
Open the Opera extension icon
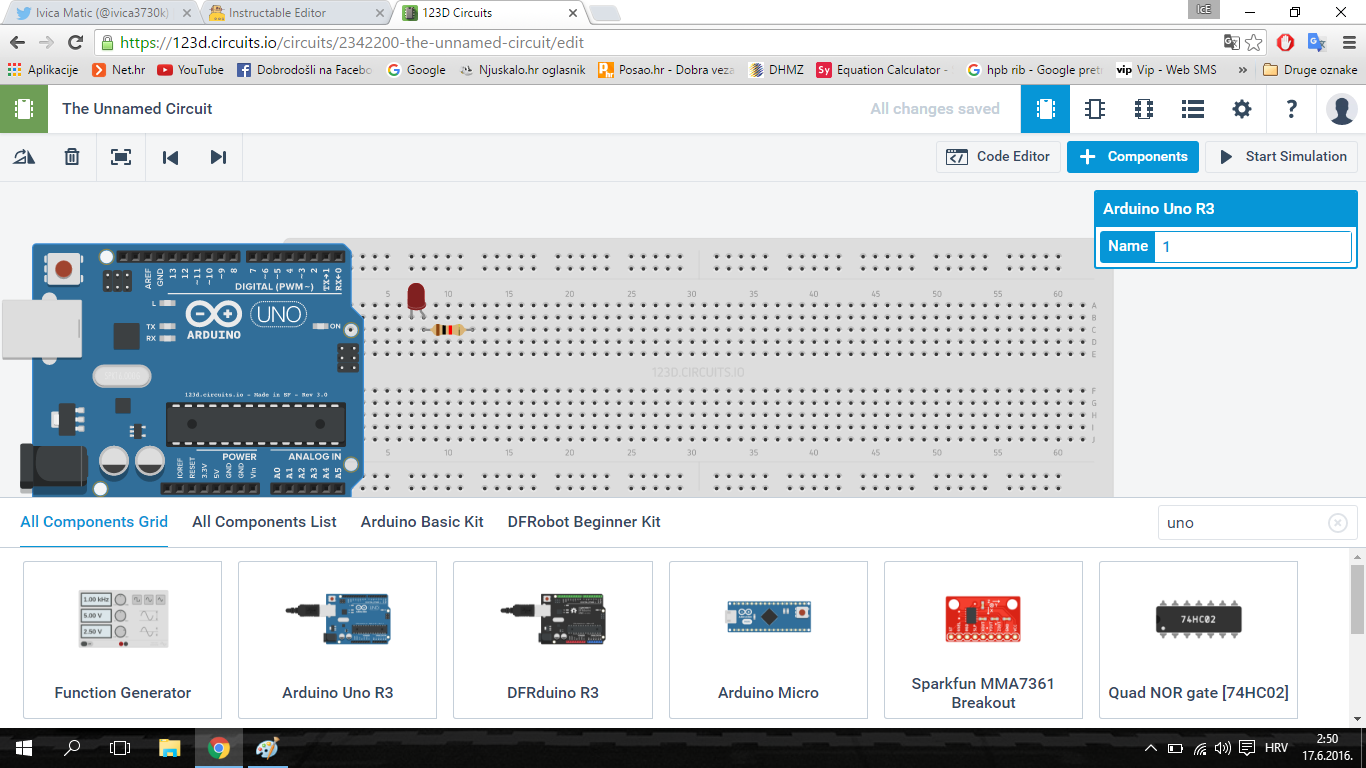[x=1286, y=43]
